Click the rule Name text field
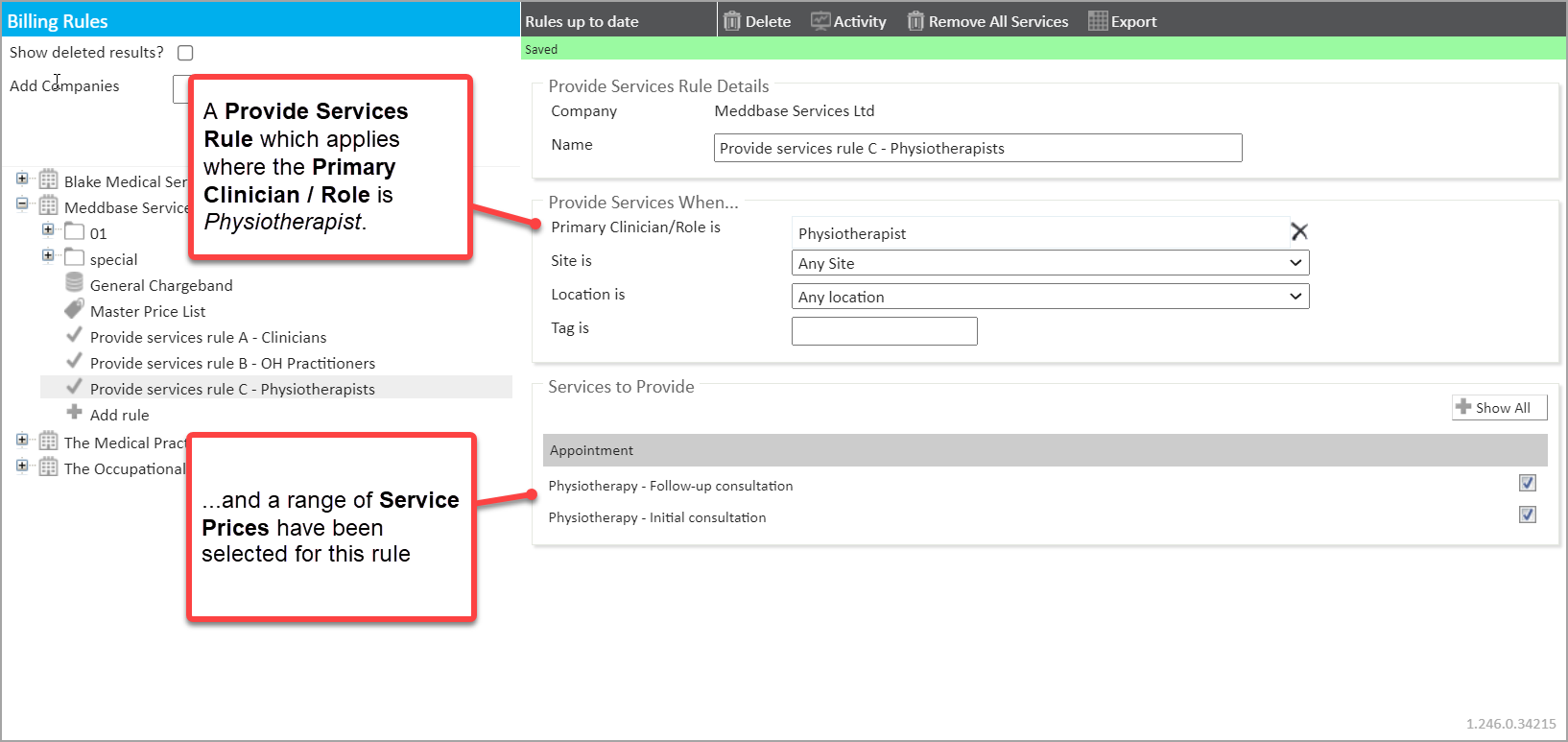1568x742 pixels. pyautogui.click(x=977, y=148)
